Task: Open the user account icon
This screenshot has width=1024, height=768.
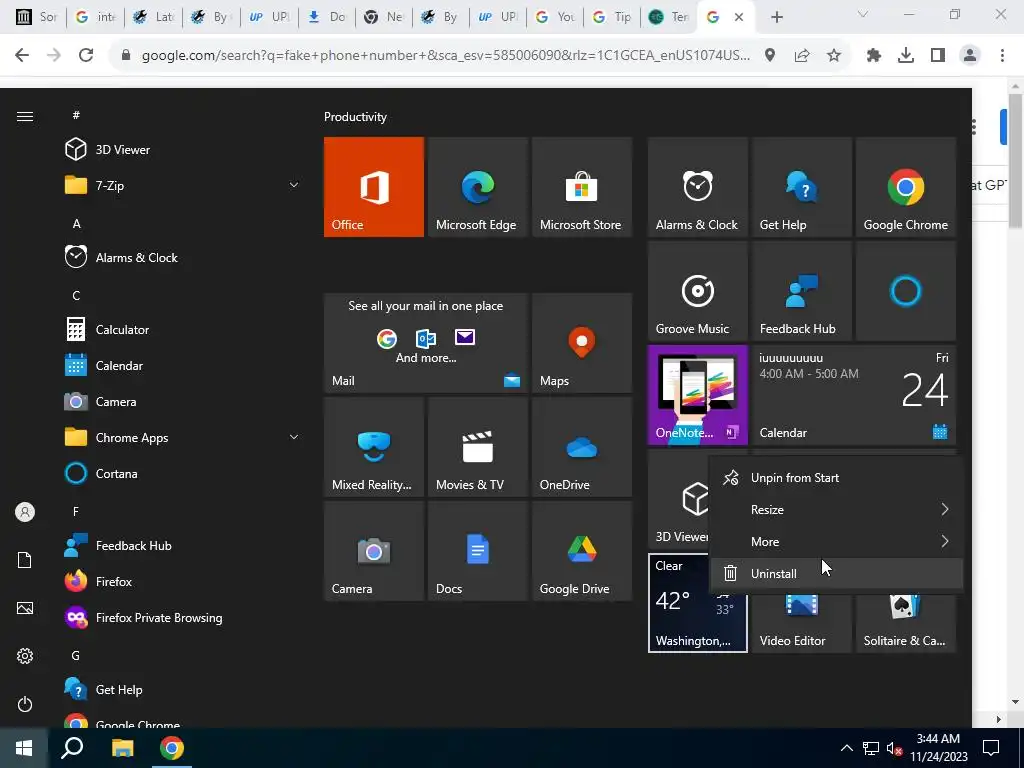Action: click(x=25, y=512)
